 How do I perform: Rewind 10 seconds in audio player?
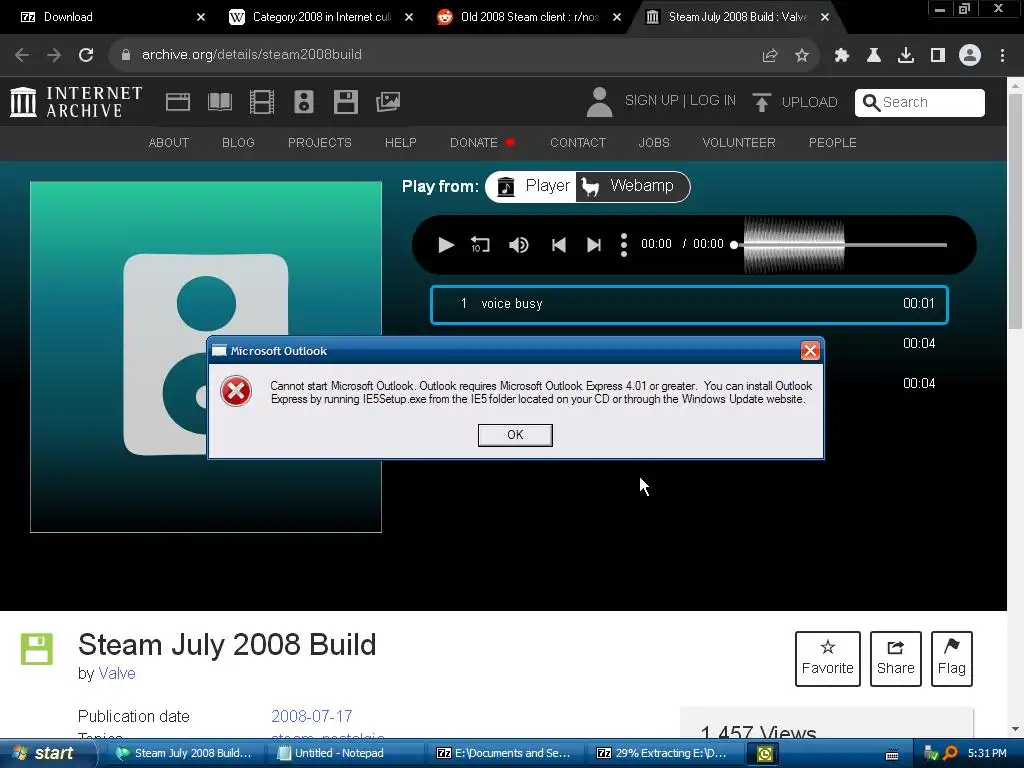[480, 245]
